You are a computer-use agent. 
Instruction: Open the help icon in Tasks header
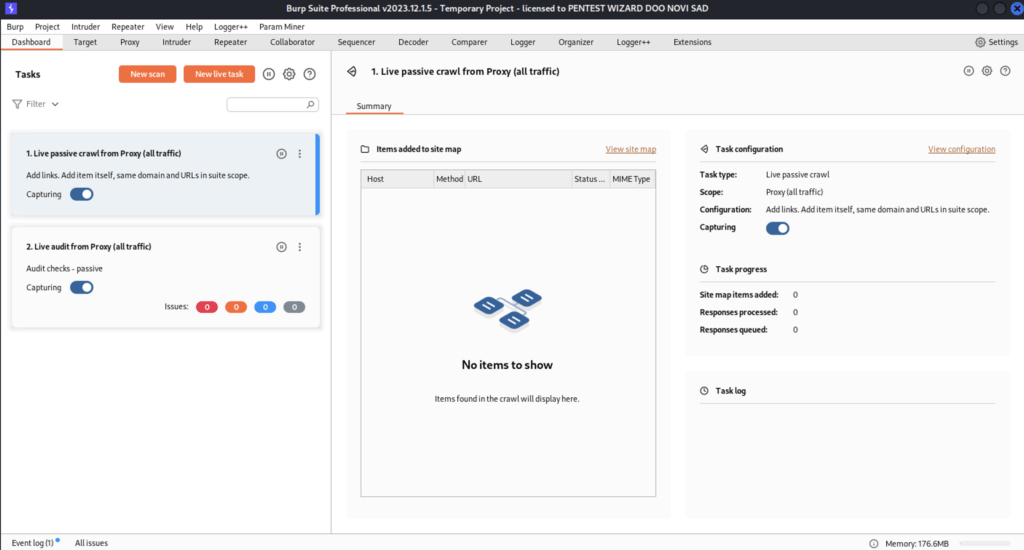pos(310,74)
